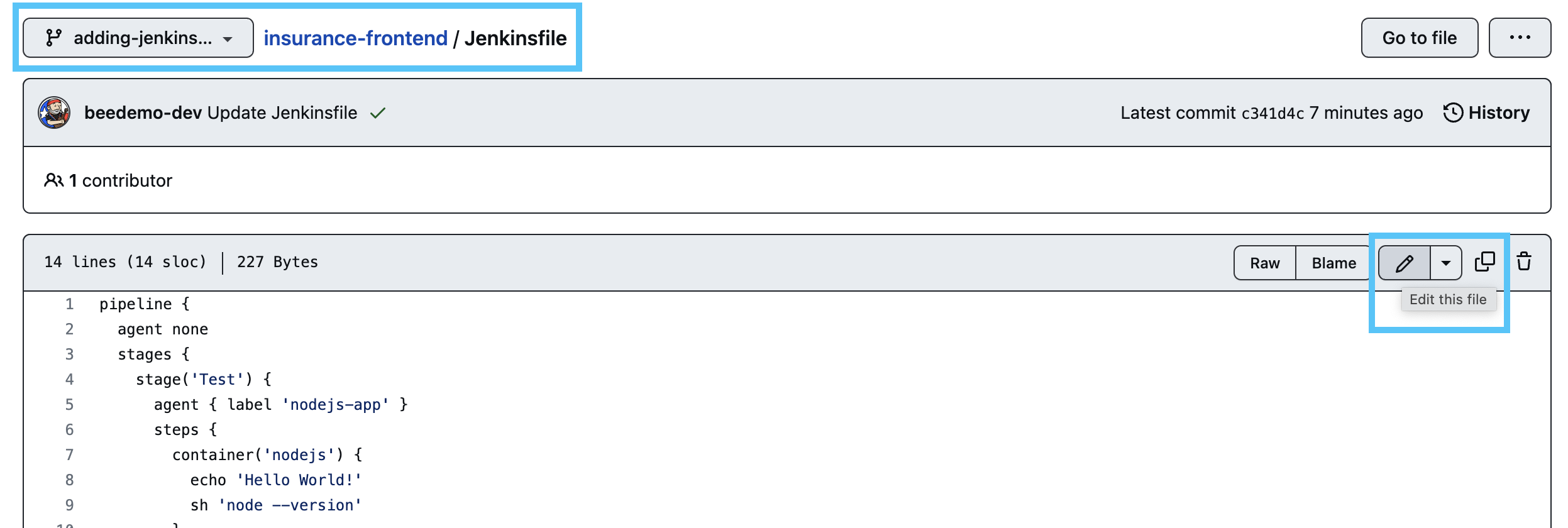Image resolution: width=1568 pixels, height=528 pixels.
Task: Open the branch selector dropdown adding-jenkins...
Action: click(137, 38)
